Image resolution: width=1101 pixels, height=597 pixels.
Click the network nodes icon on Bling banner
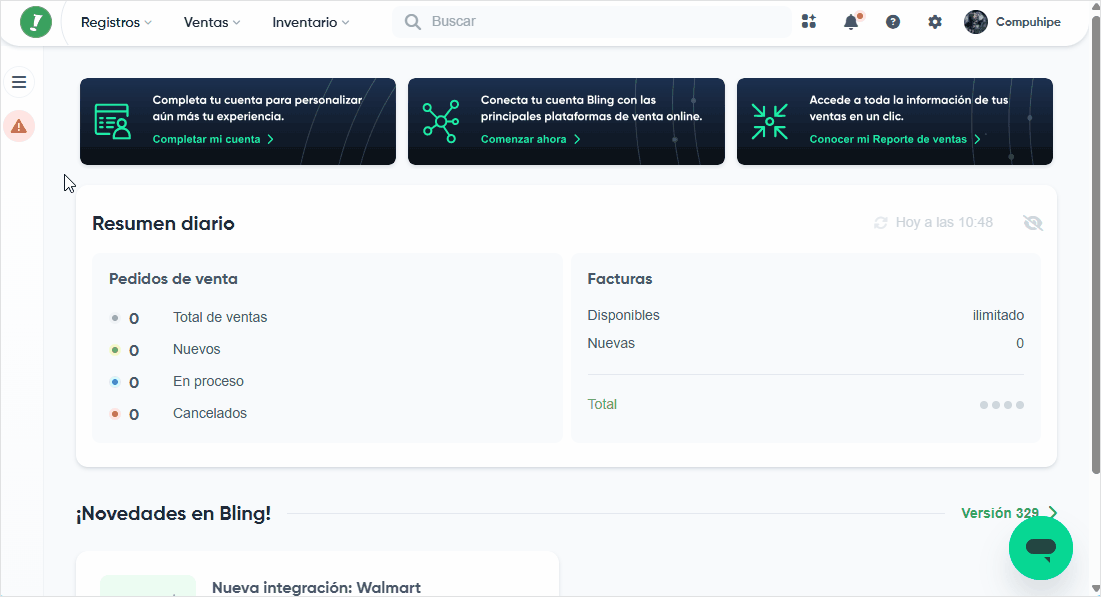pos(441,122)
